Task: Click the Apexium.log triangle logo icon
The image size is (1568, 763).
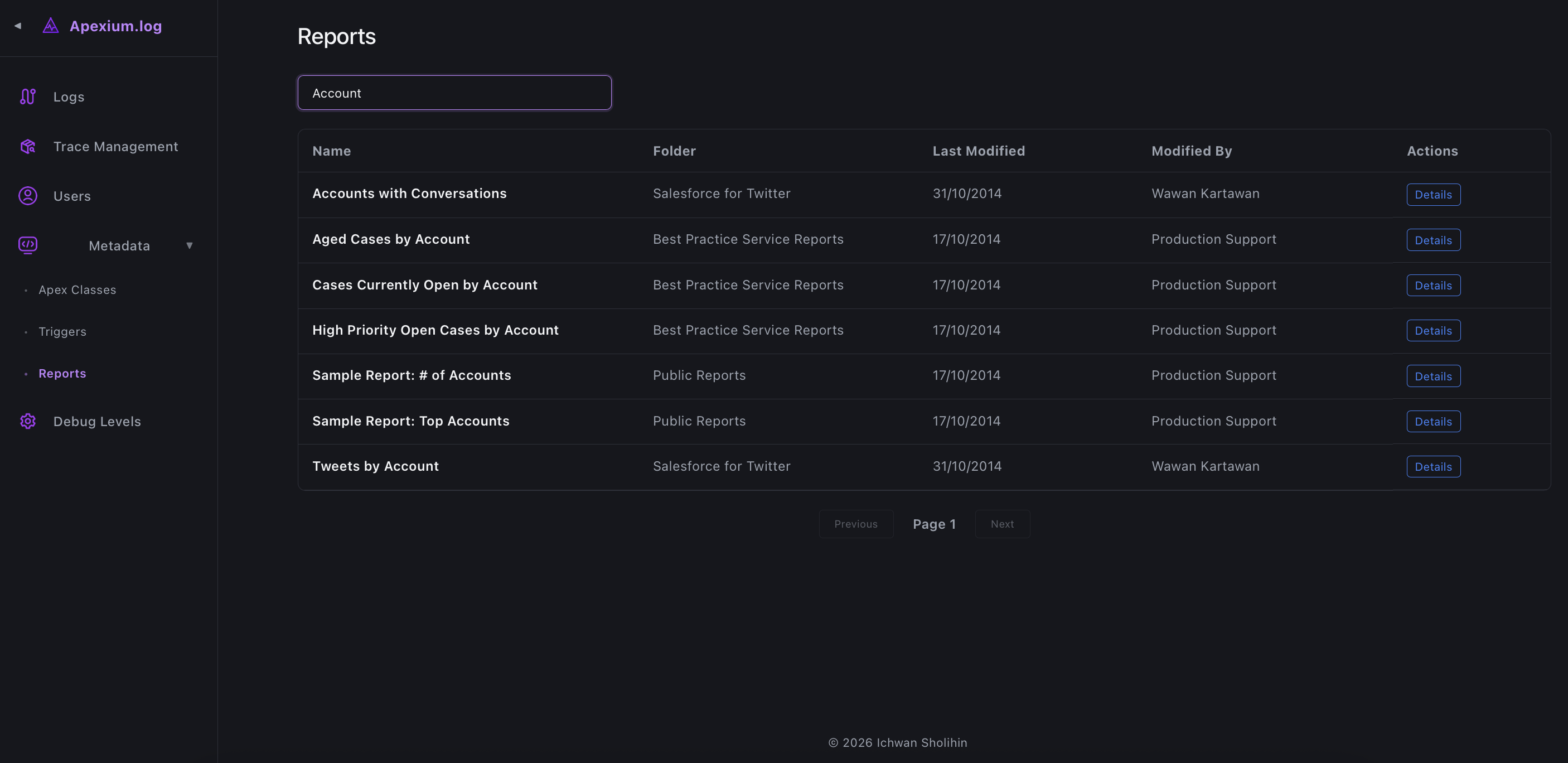Action: click(x=51, y=26)
